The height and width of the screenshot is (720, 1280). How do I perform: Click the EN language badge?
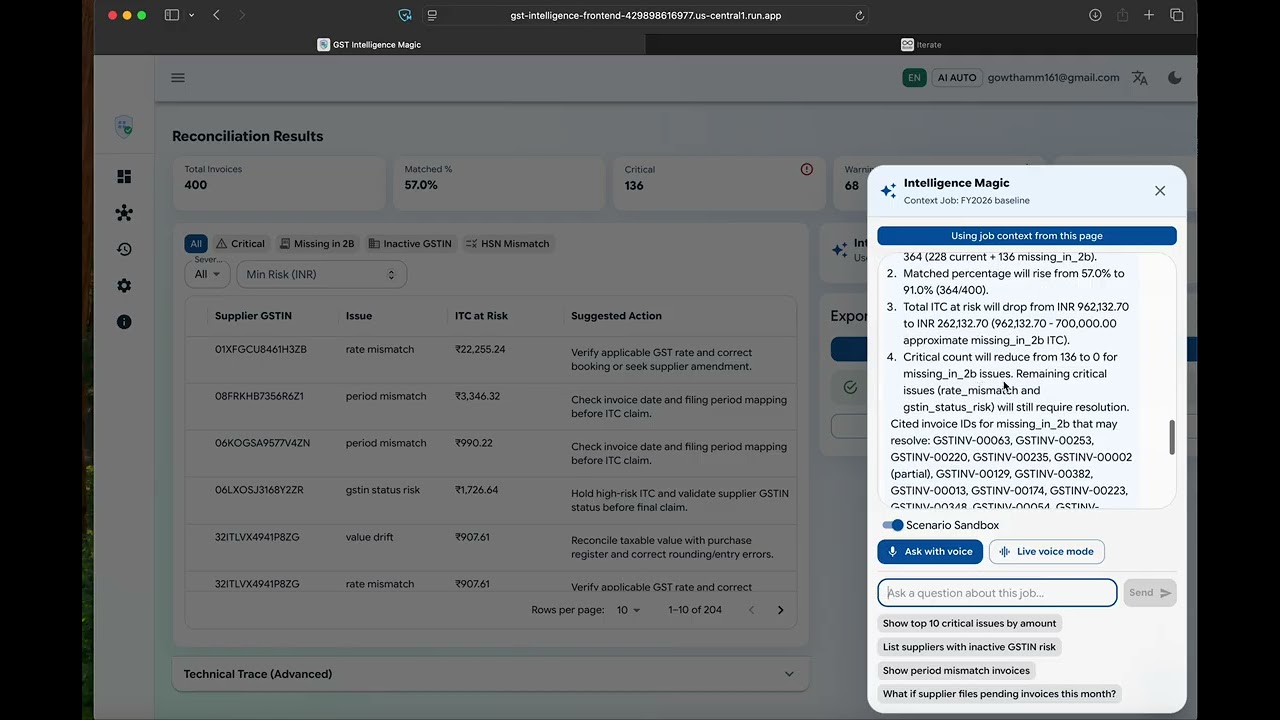[914, 78]
